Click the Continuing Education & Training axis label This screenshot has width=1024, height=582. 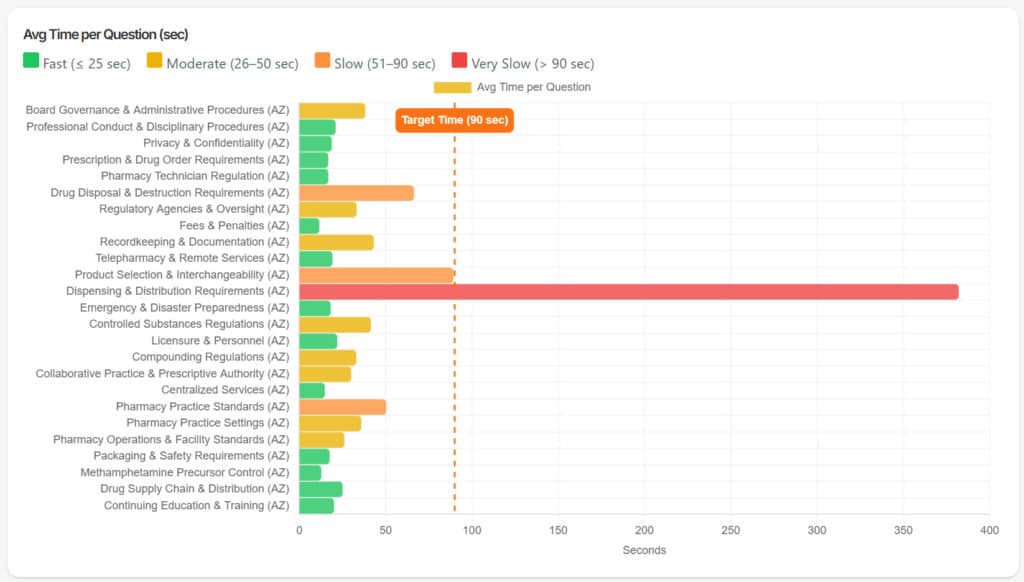[x=196, y=506]
